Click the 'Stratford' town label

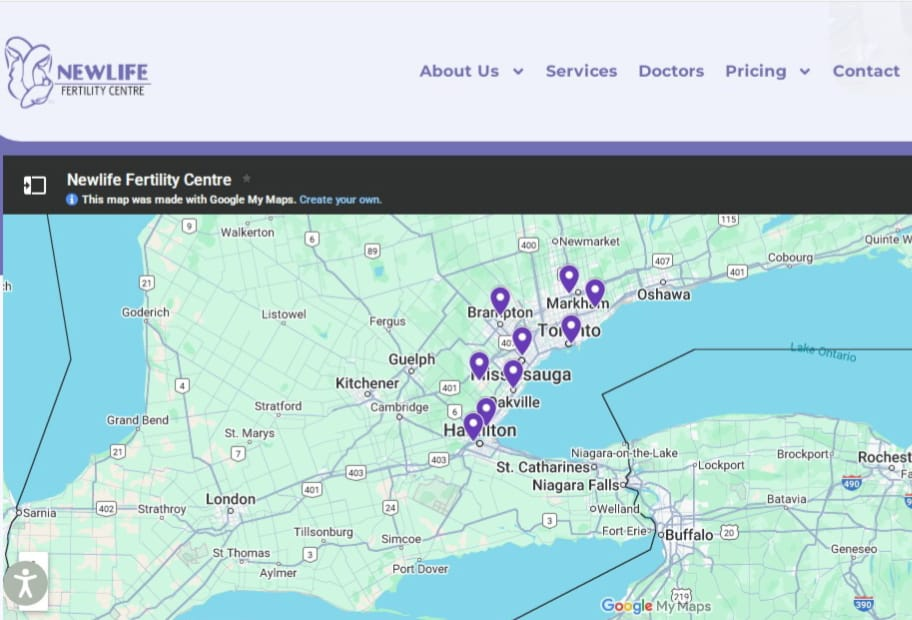[x=278, y=406]
